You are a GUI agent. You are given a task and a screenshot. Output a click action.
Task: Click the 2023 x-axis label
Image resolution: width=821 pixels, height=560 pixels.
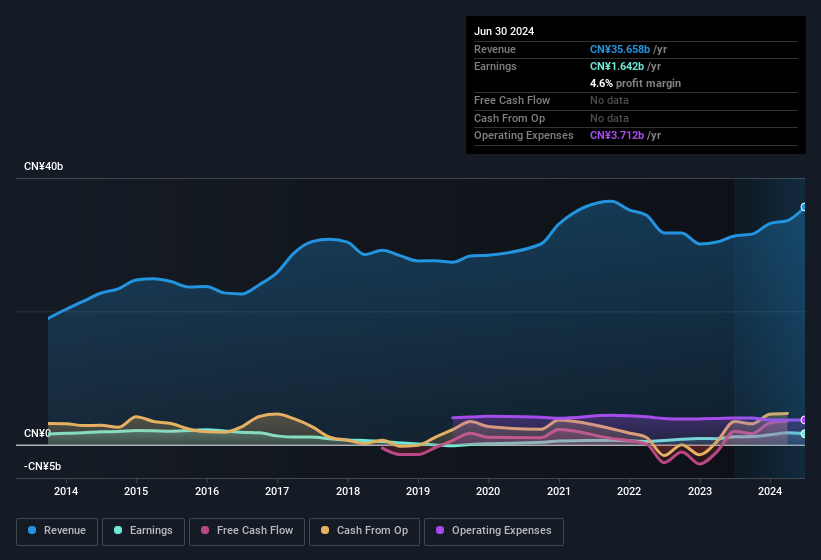click(700, 491)
